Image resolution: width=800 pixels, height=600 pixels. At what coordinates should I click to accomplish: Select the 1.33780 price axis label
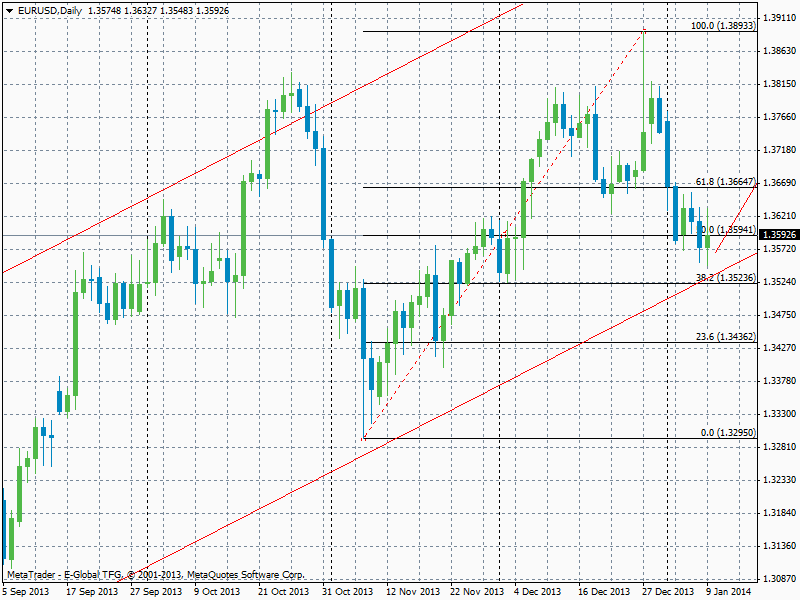pos(779,381)
